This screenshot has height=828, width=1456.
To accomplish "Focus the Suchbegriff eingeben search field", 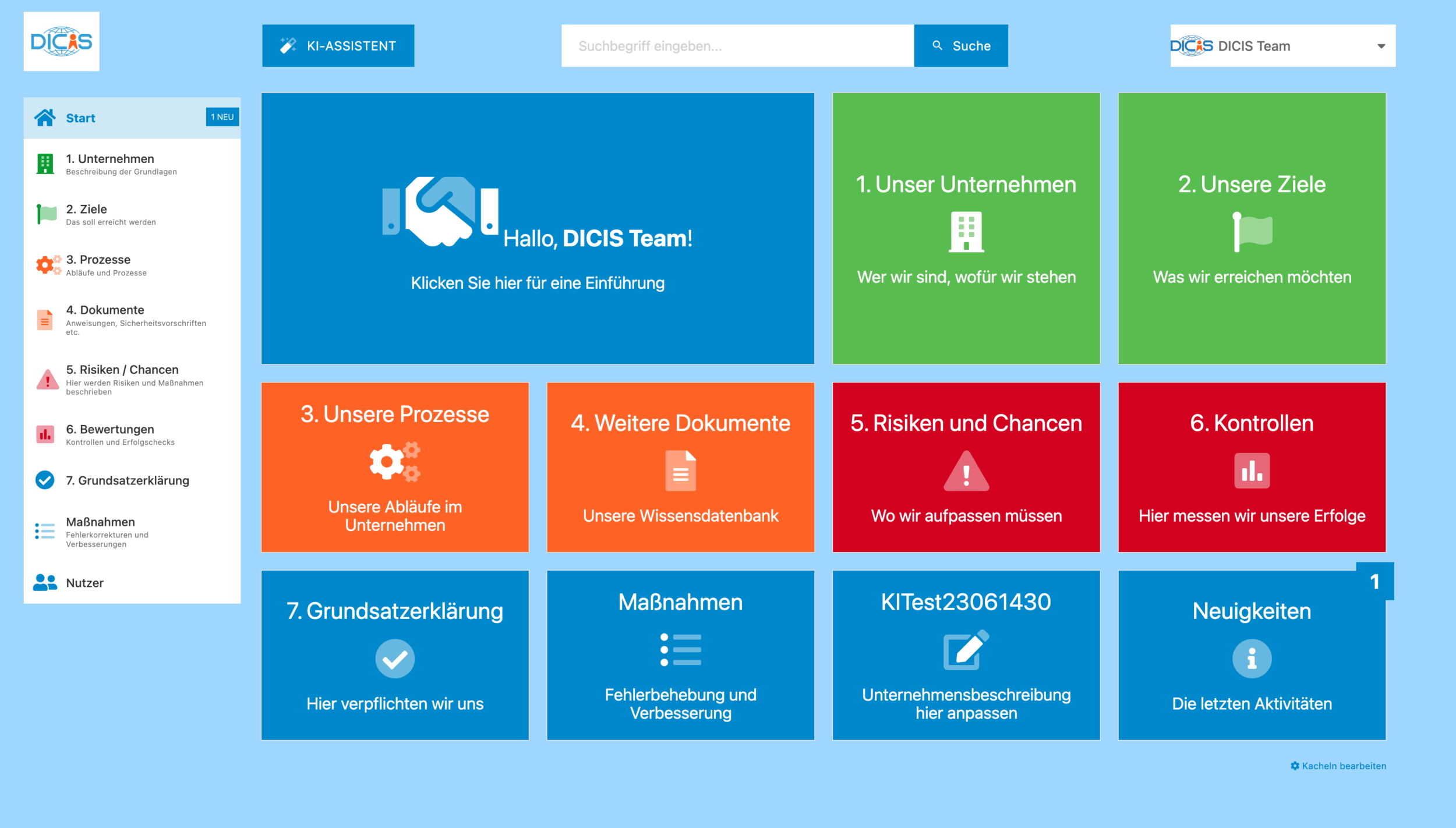I will (737, 45).
